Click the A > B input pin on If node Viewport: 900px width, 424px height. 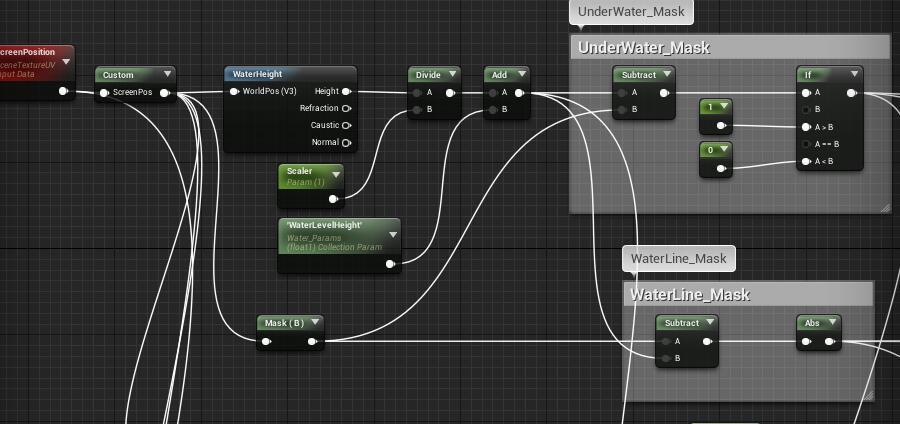pos(805,127)
